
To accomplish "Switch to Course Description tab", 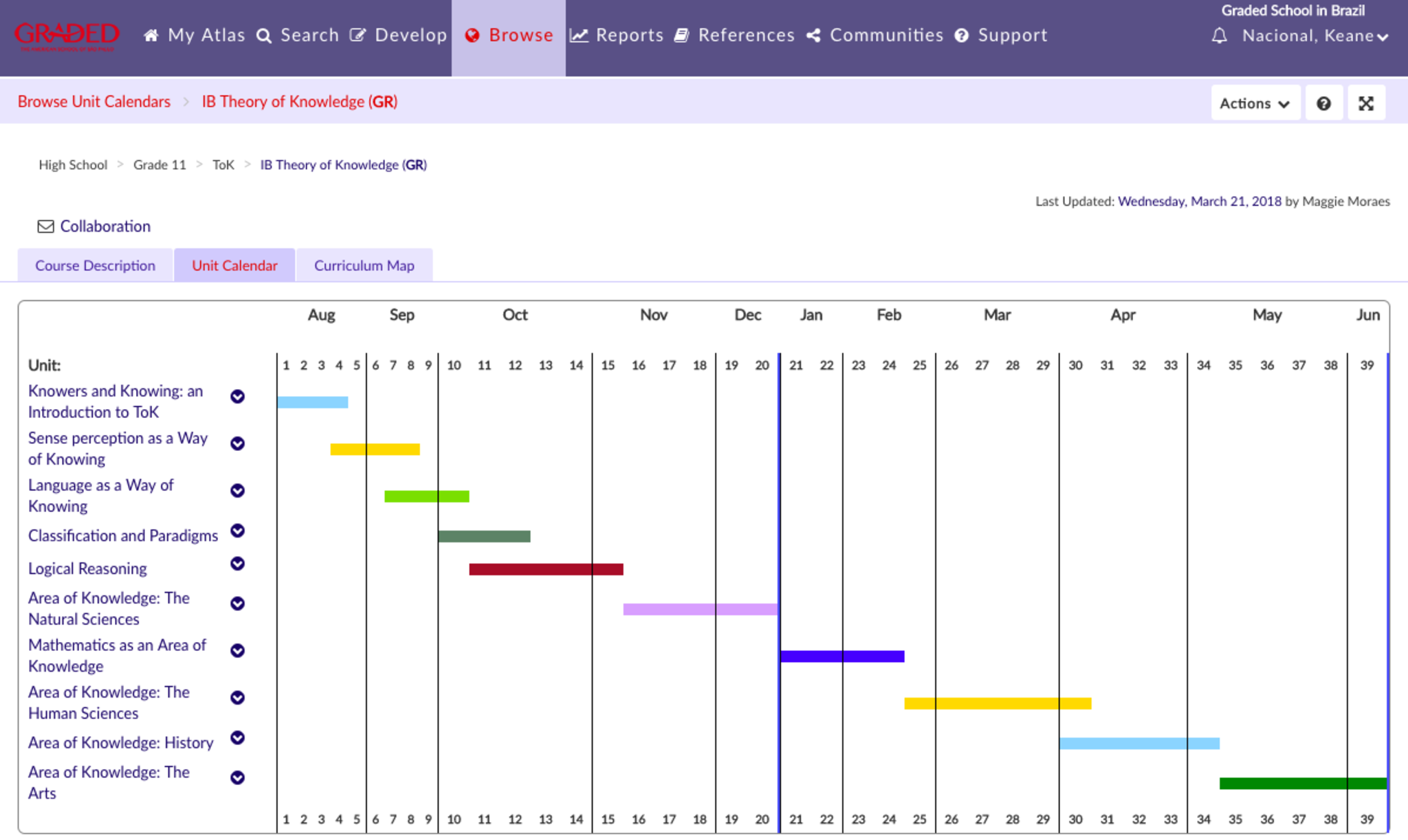I will [95, 265].
